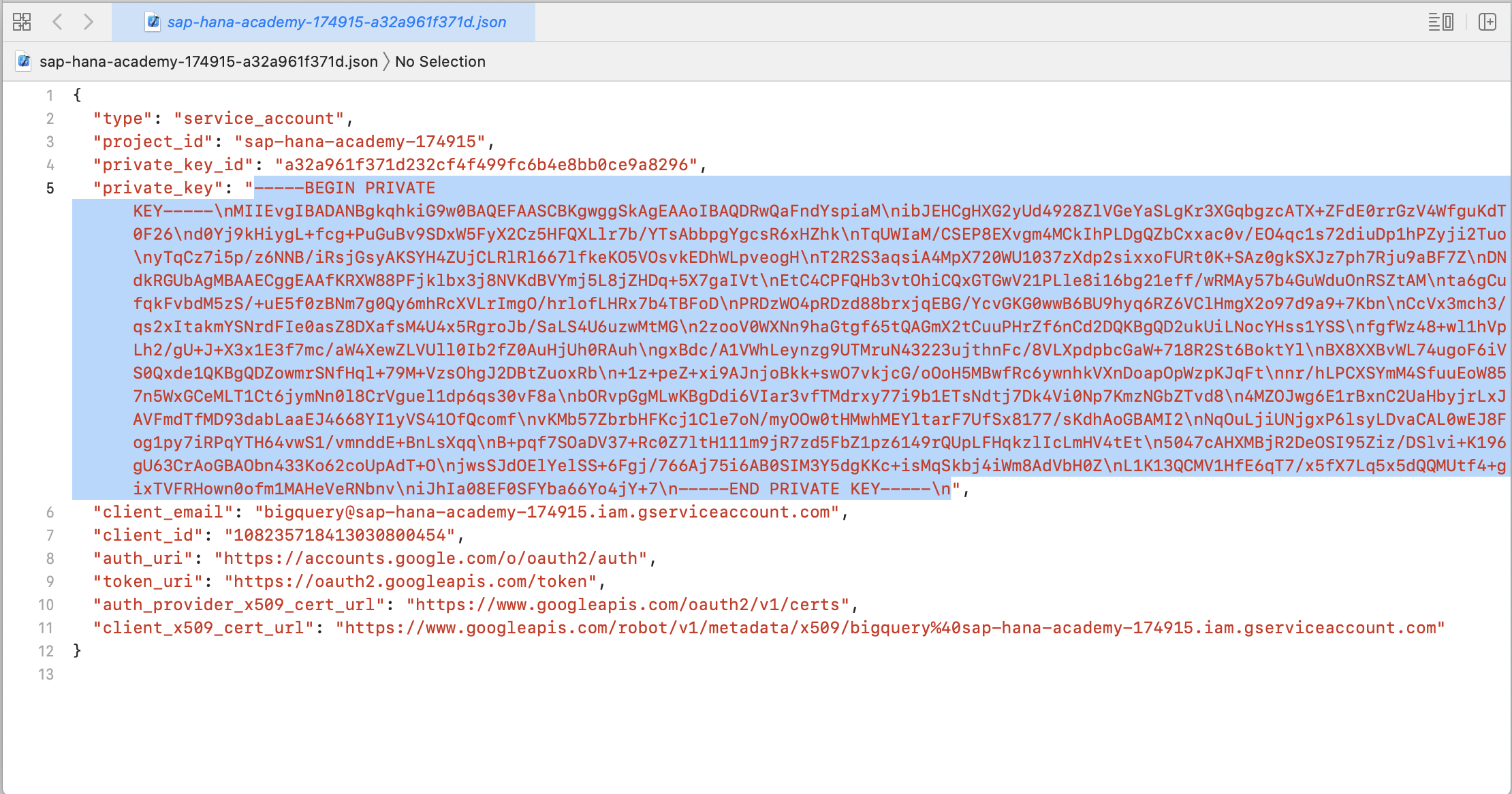The width and height of the screenshot is (1512, 794).
Task: Click the BEGIN PRIVATE text
Action: click(x=370, y=188)
